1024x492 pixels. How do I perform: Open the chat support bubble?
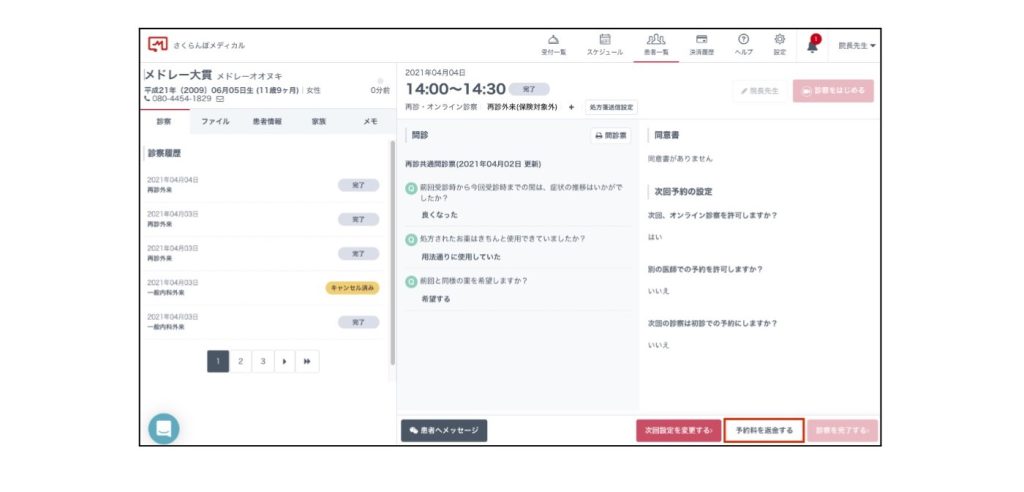pyautogui.click(x=164, y=428)
